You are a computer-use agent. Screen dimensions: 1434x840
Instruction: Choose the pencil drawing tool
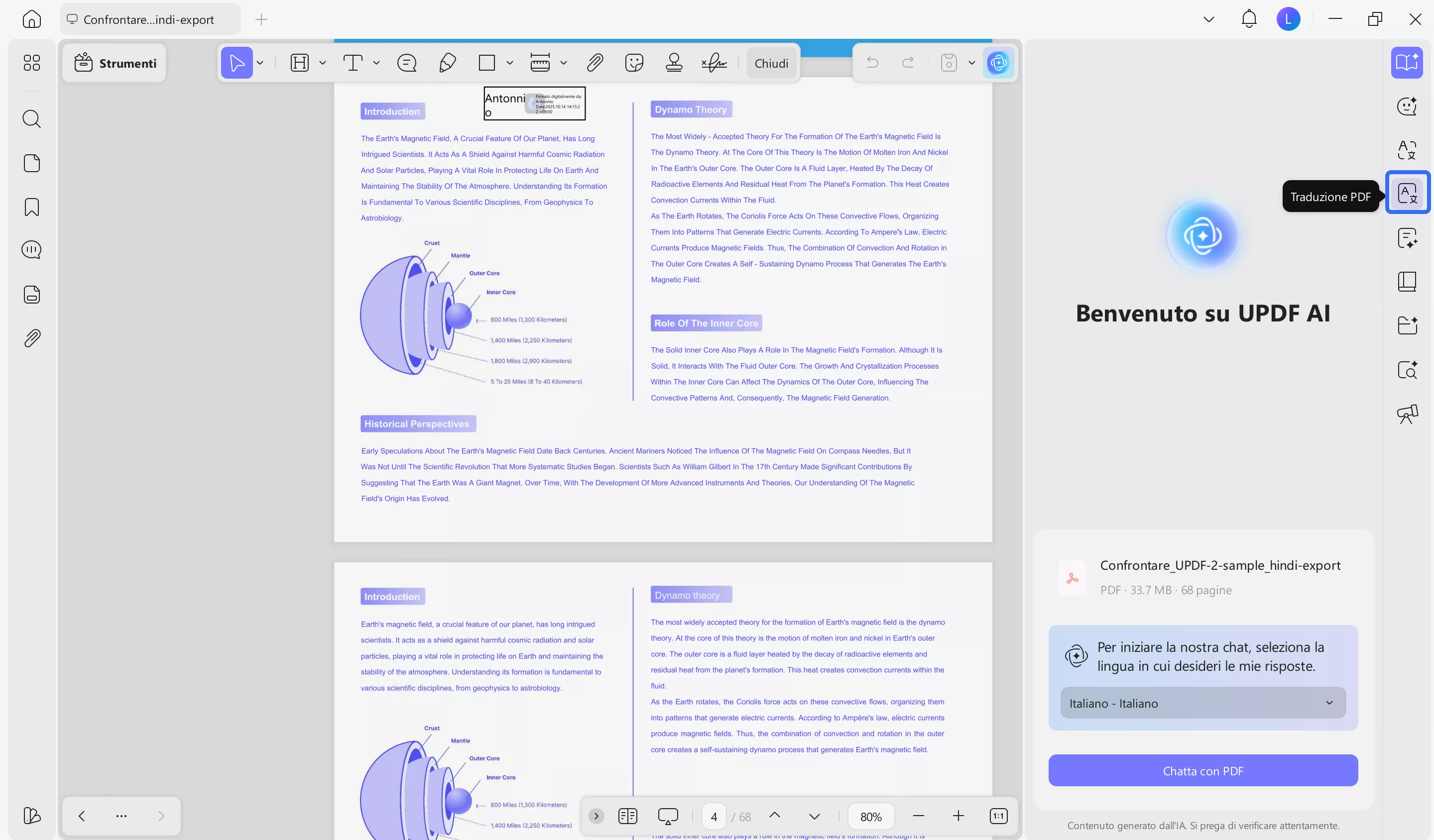pyautogui.click(x=447, y=63)
